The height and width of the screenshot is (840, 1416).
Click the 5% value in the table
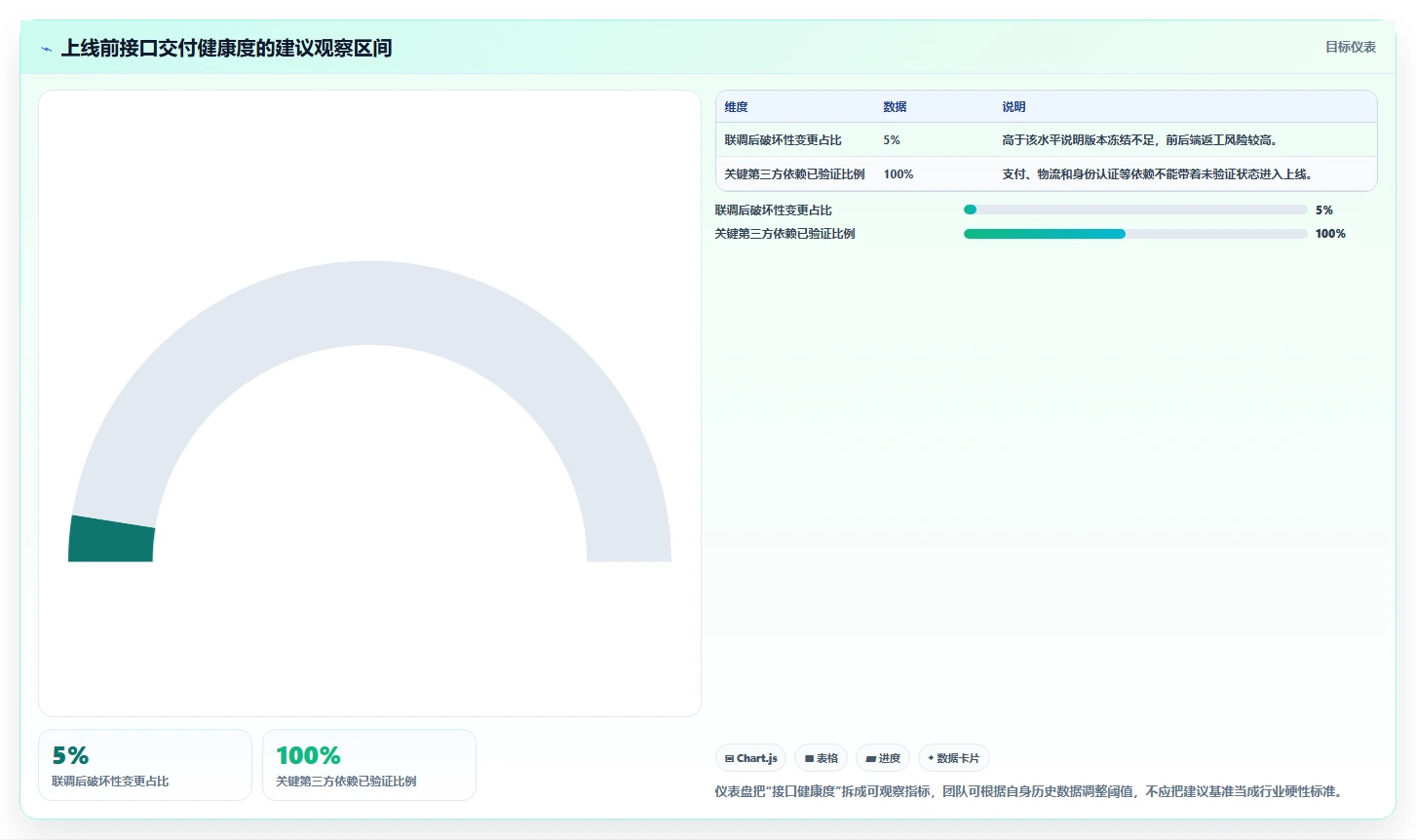coord(892,140)
